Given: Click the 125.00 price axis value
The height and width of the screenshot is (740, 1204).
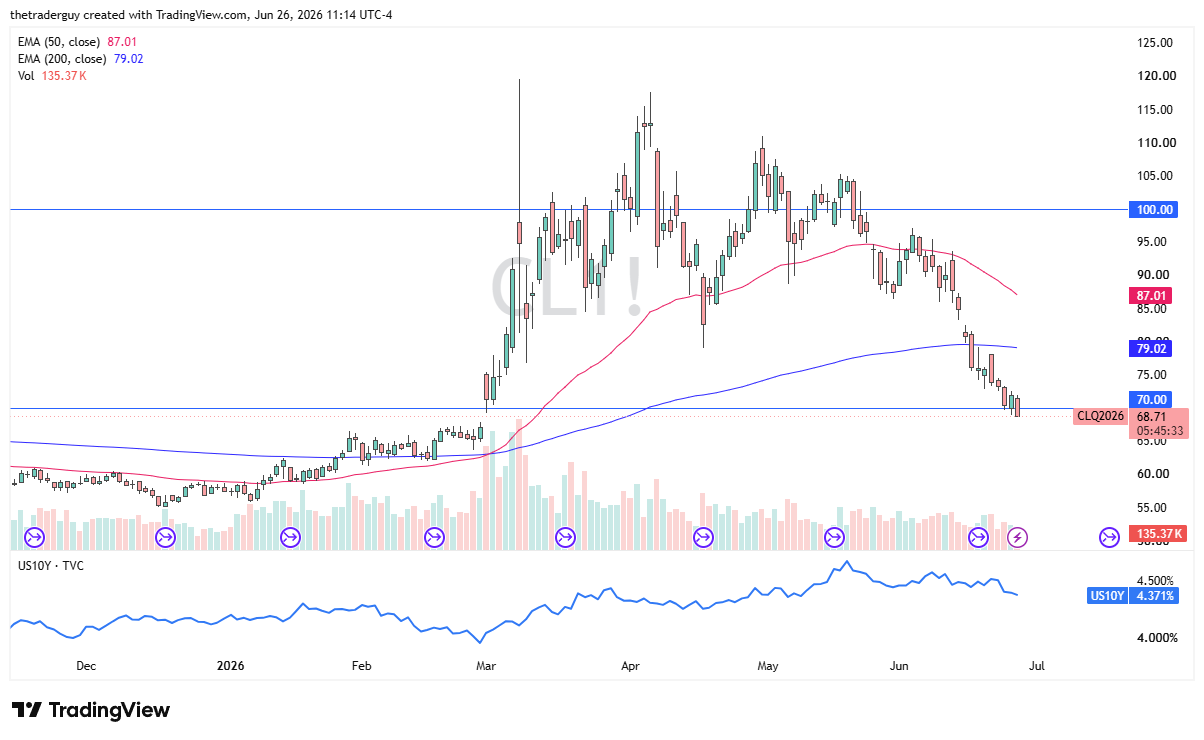Looking at the screenshot, I should [x=1155, y=43].
